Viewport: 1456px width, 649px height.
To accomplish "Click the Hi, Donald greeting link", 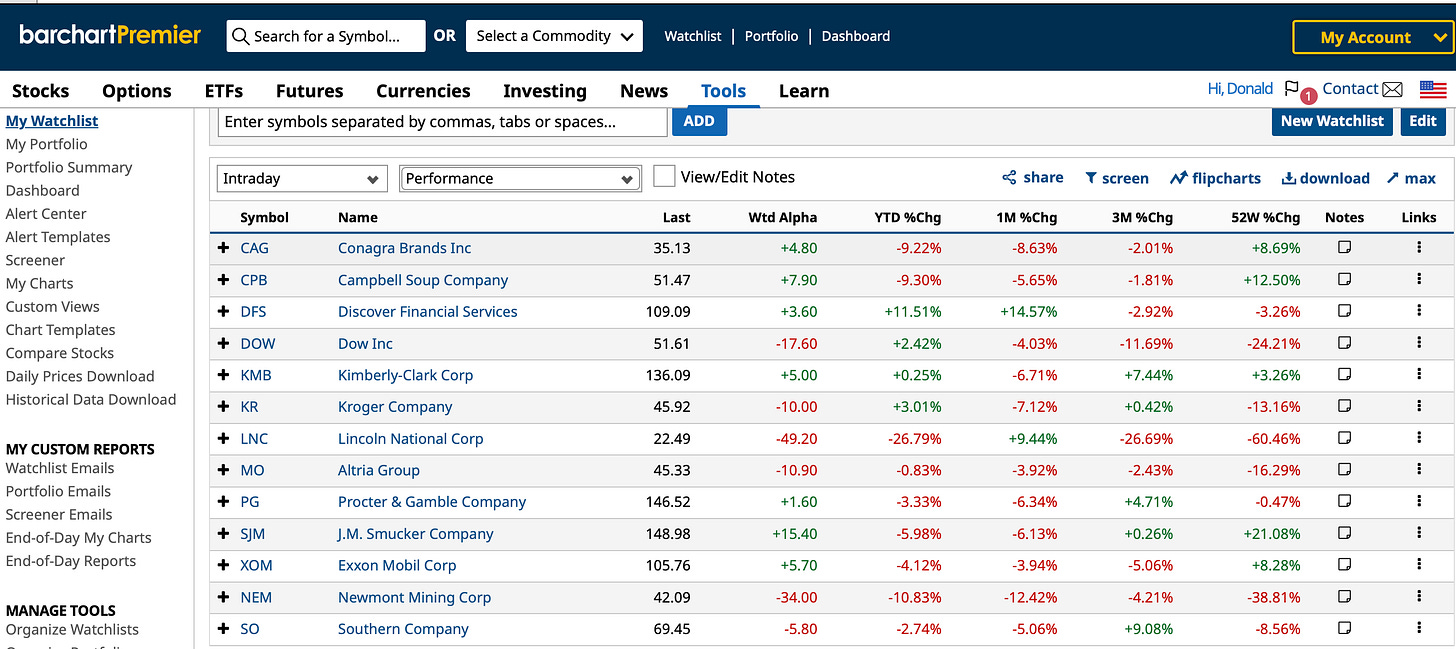I will coord(1240,89).
